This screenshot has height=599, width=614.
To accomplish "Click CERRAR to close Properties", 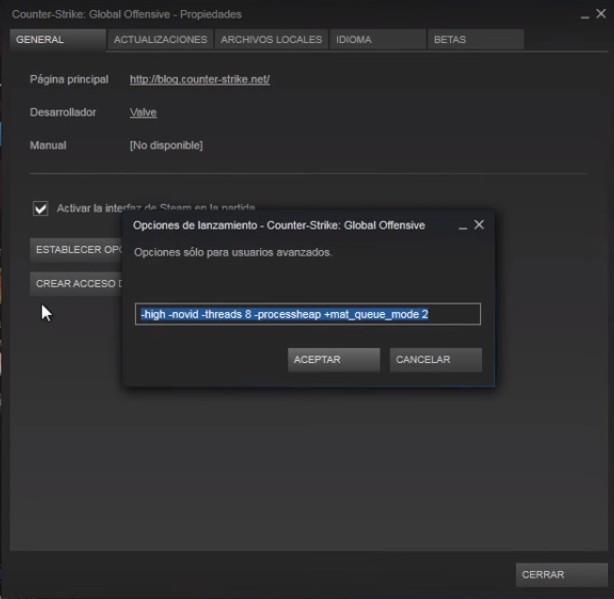I will (562, 575).
